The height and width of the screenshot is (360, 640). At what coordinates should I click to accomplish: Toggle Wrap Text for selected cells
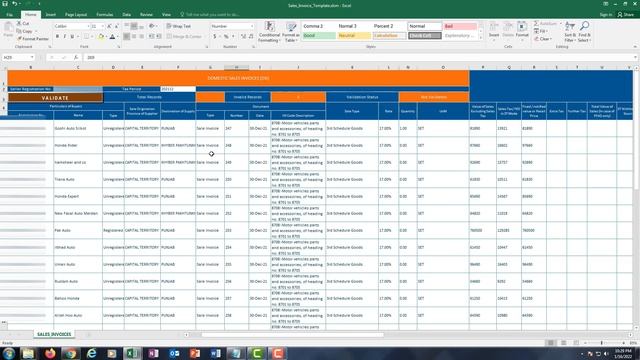click(x=179, y=26)
